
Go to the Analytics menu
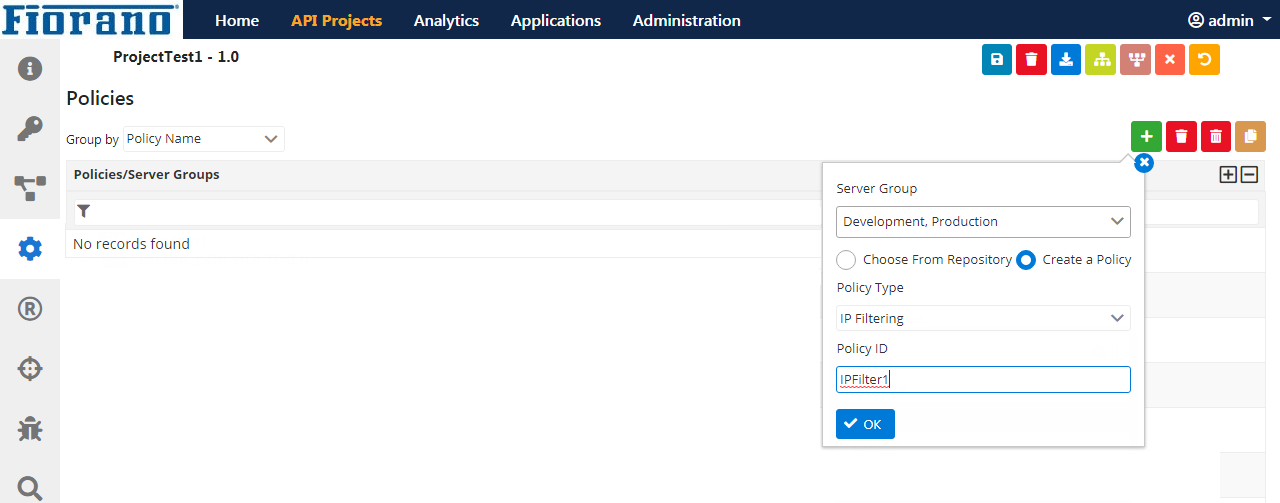click(x=446, y=20)
